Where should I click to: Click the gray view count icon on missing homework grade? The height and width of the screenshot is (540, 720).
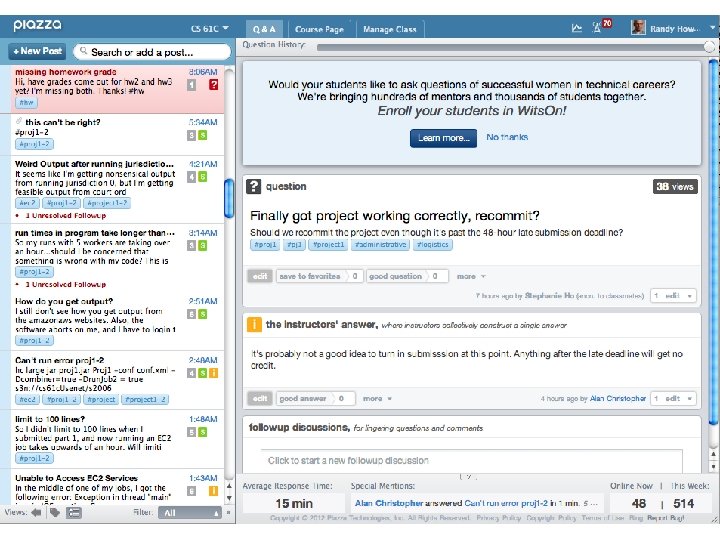point(191,85)
